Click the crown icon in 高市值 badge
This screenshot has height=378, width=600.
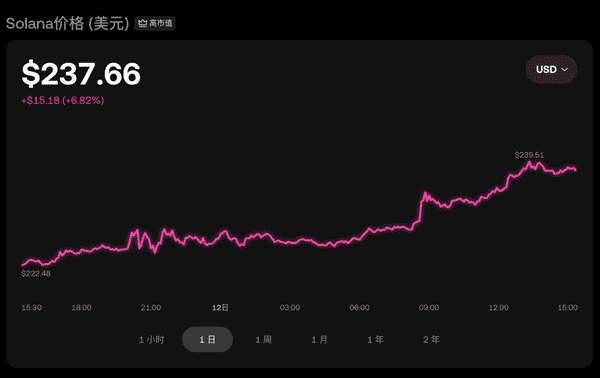142,23
